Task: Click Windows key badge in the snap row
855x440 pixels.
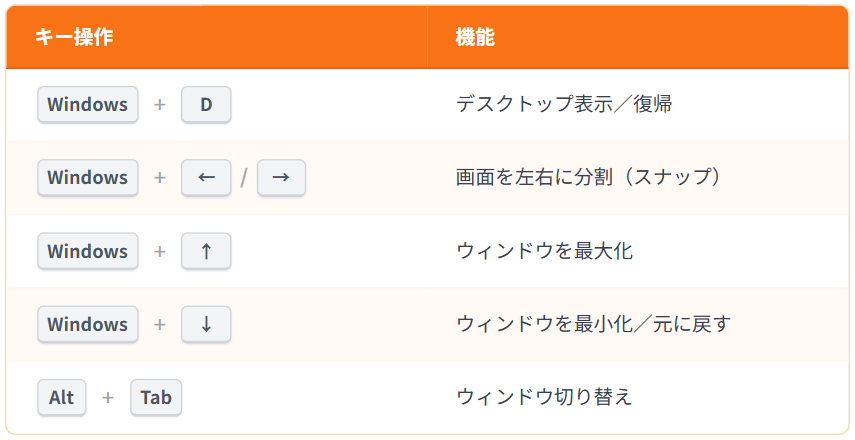Action: [88, 178]
